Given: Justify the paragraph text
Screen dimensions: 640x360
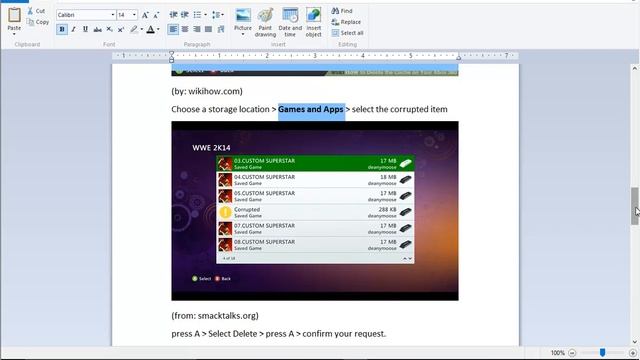Looking at the screenshot, I should tap(209, 29).
